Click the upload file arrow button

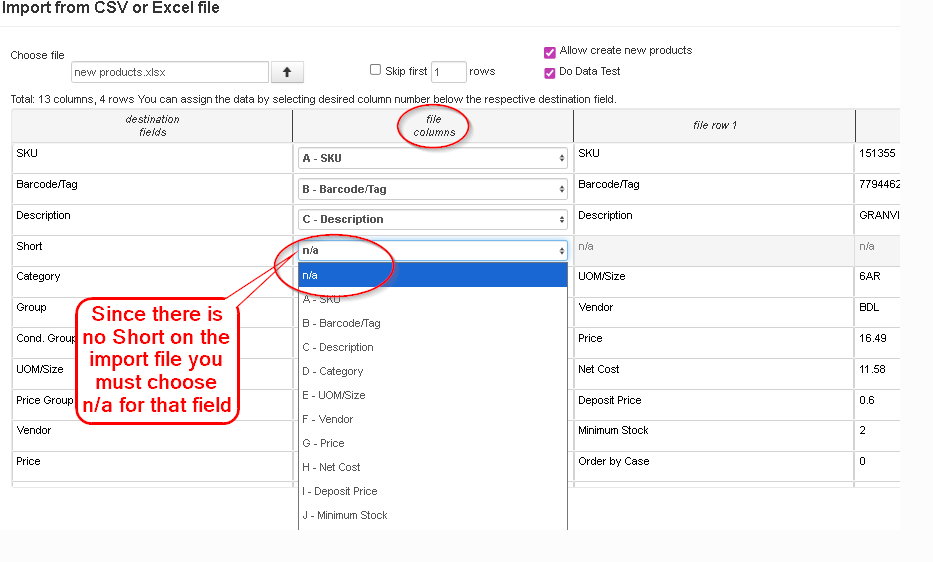pyautogui.click(x=288, y=72)
